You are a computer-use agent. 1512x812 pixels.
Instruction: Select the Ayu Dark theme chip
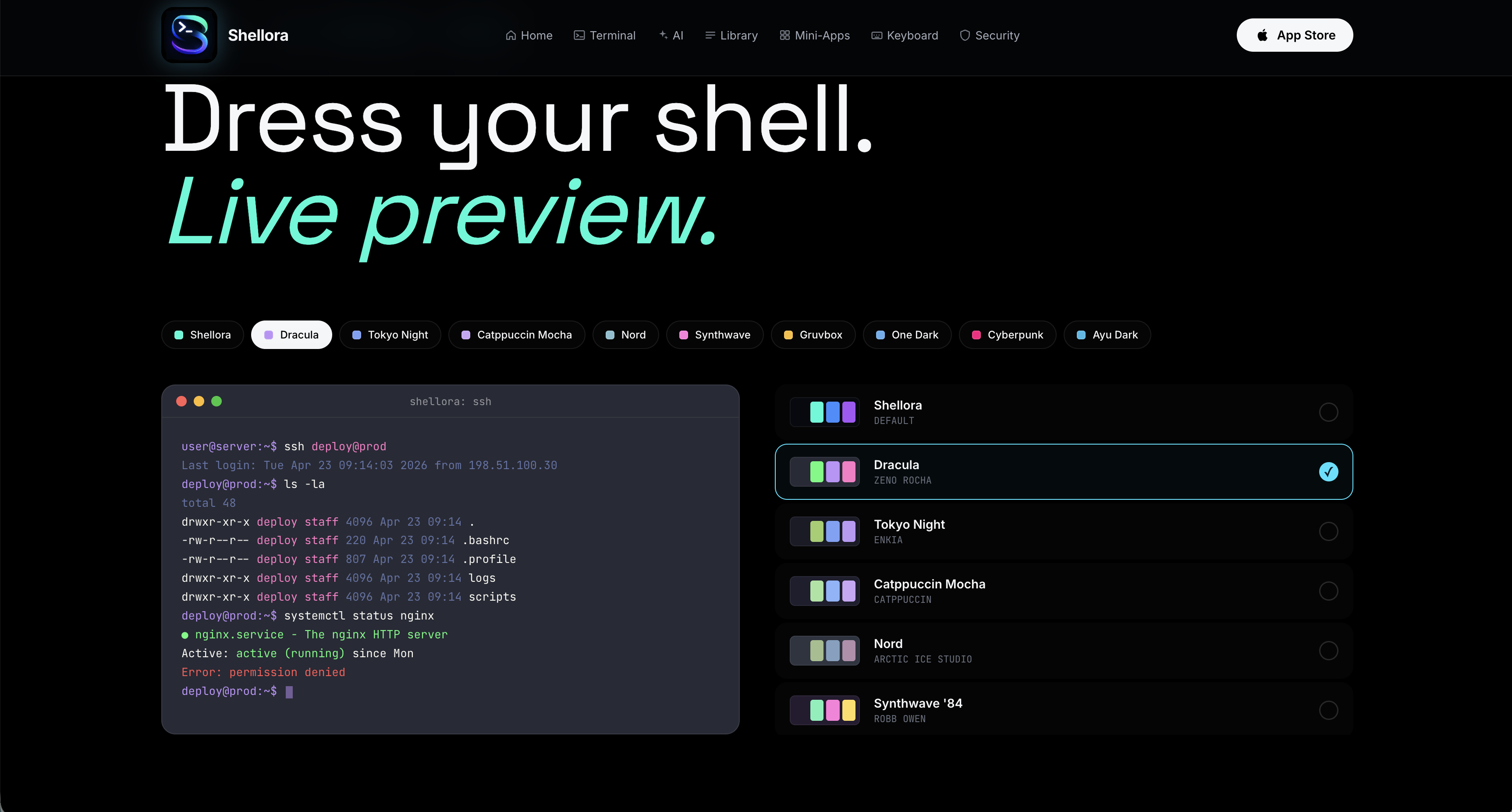point(1107,335)
